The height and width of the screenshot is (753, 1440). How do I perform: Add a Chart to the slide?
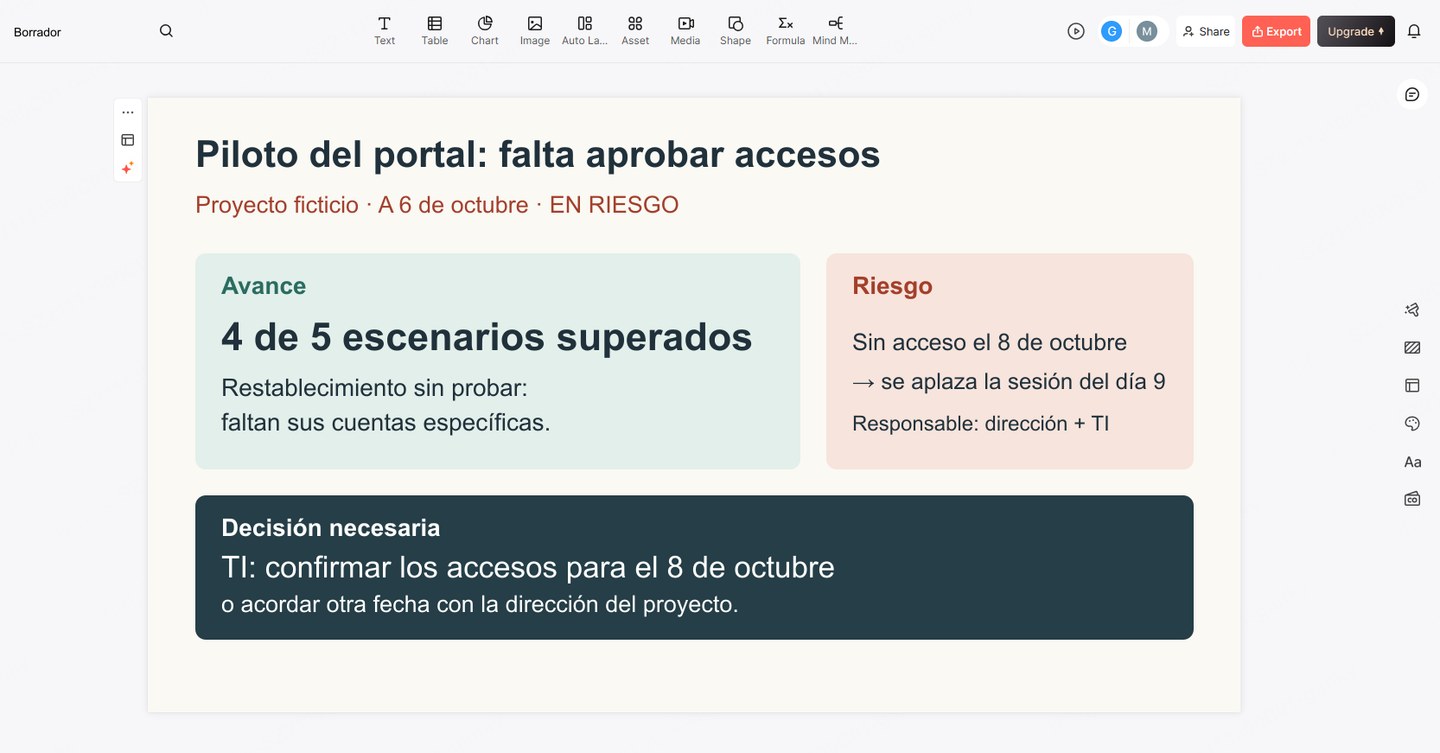coord(485,31)
